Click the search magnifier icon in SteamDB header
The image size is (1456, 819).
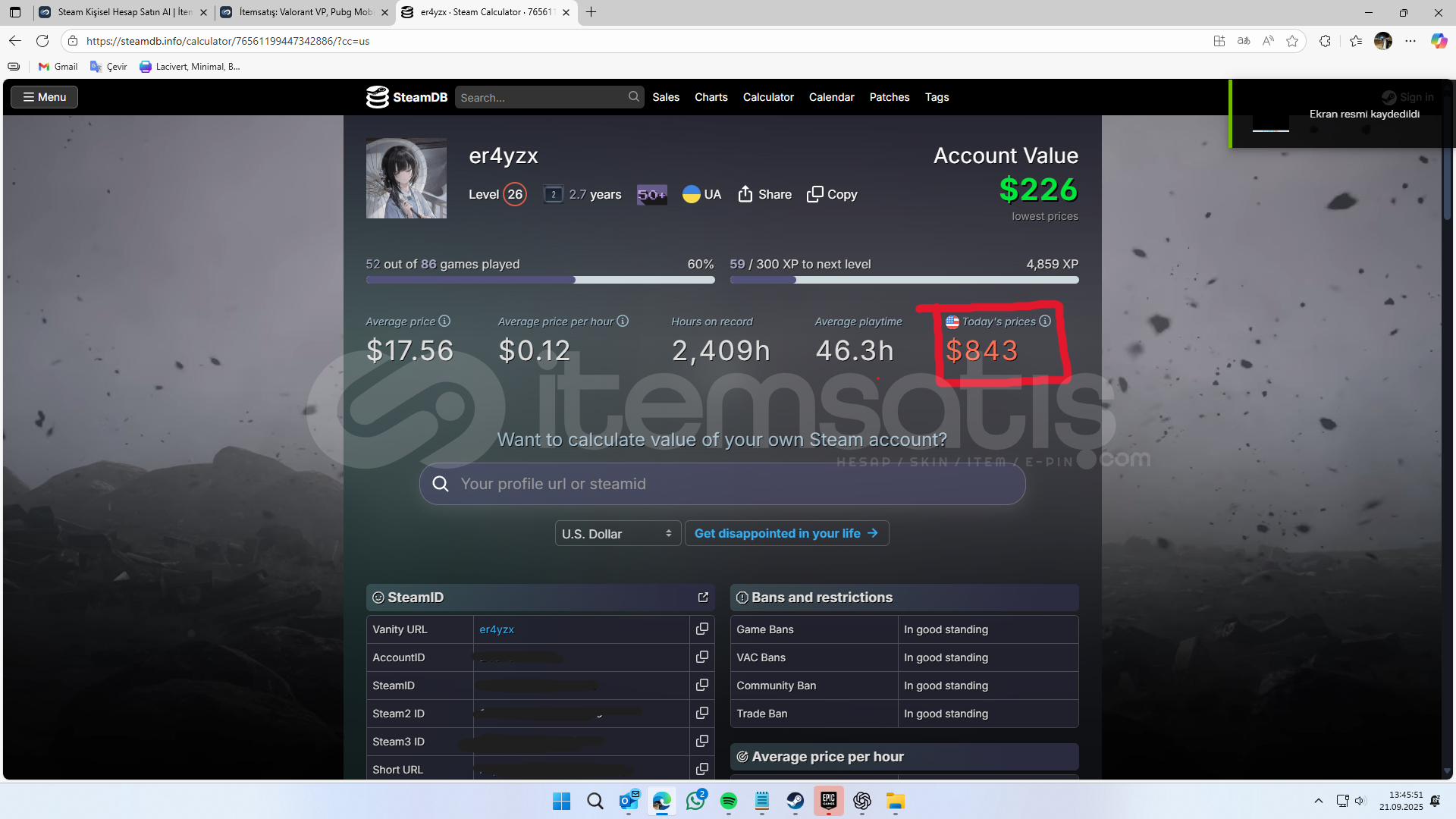pyautogui.click(x=633, y=96)
